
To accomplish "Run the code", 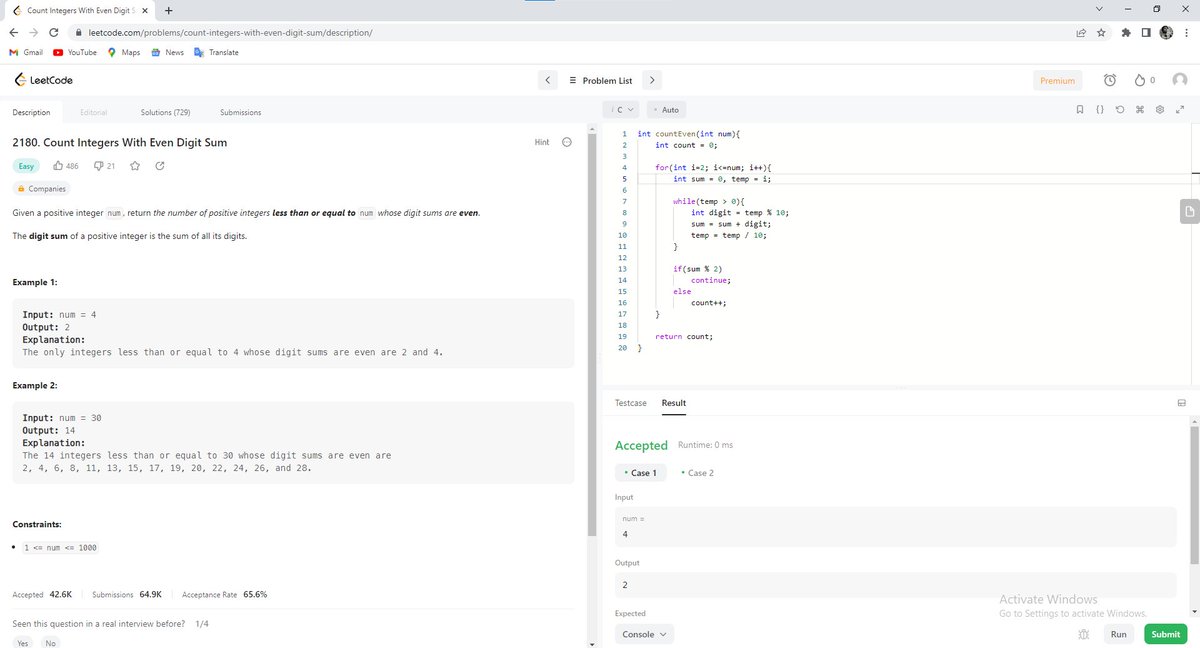I will coord(1119,634).
